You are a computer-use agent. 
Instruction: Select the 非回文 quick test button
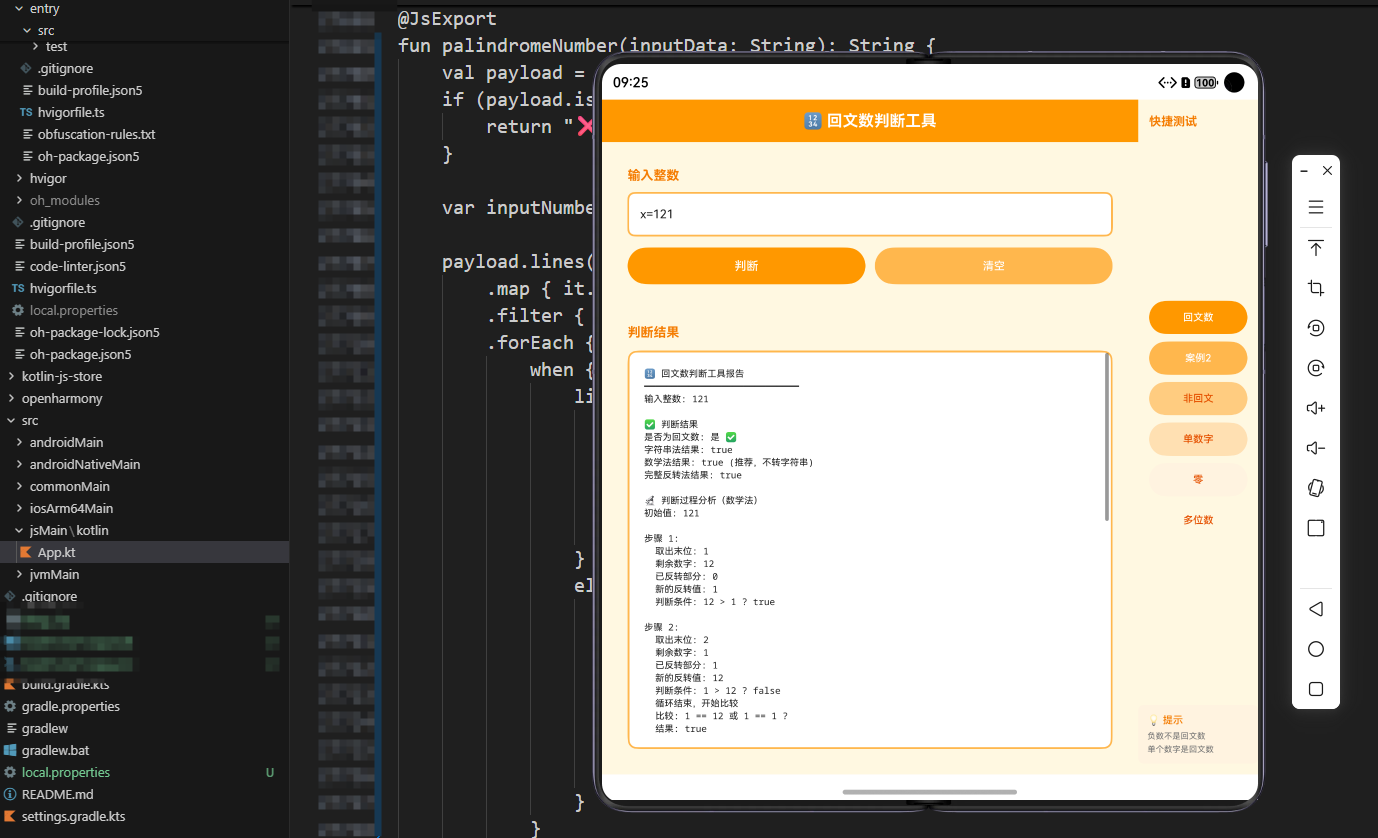[1198, 398]
